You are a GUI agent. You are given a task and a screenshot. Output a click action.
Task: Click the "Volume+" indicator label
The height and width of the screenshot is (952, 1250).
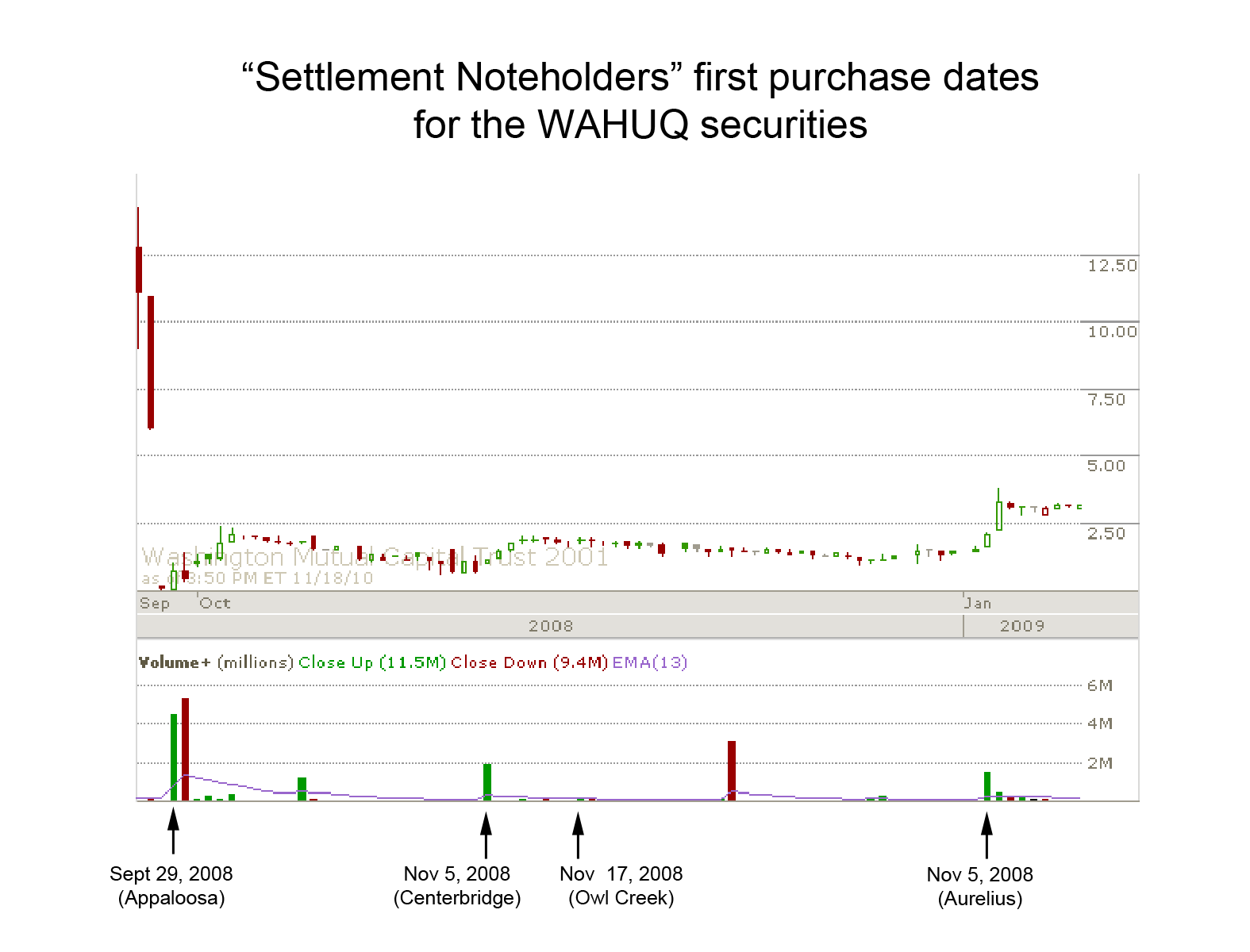175,662
